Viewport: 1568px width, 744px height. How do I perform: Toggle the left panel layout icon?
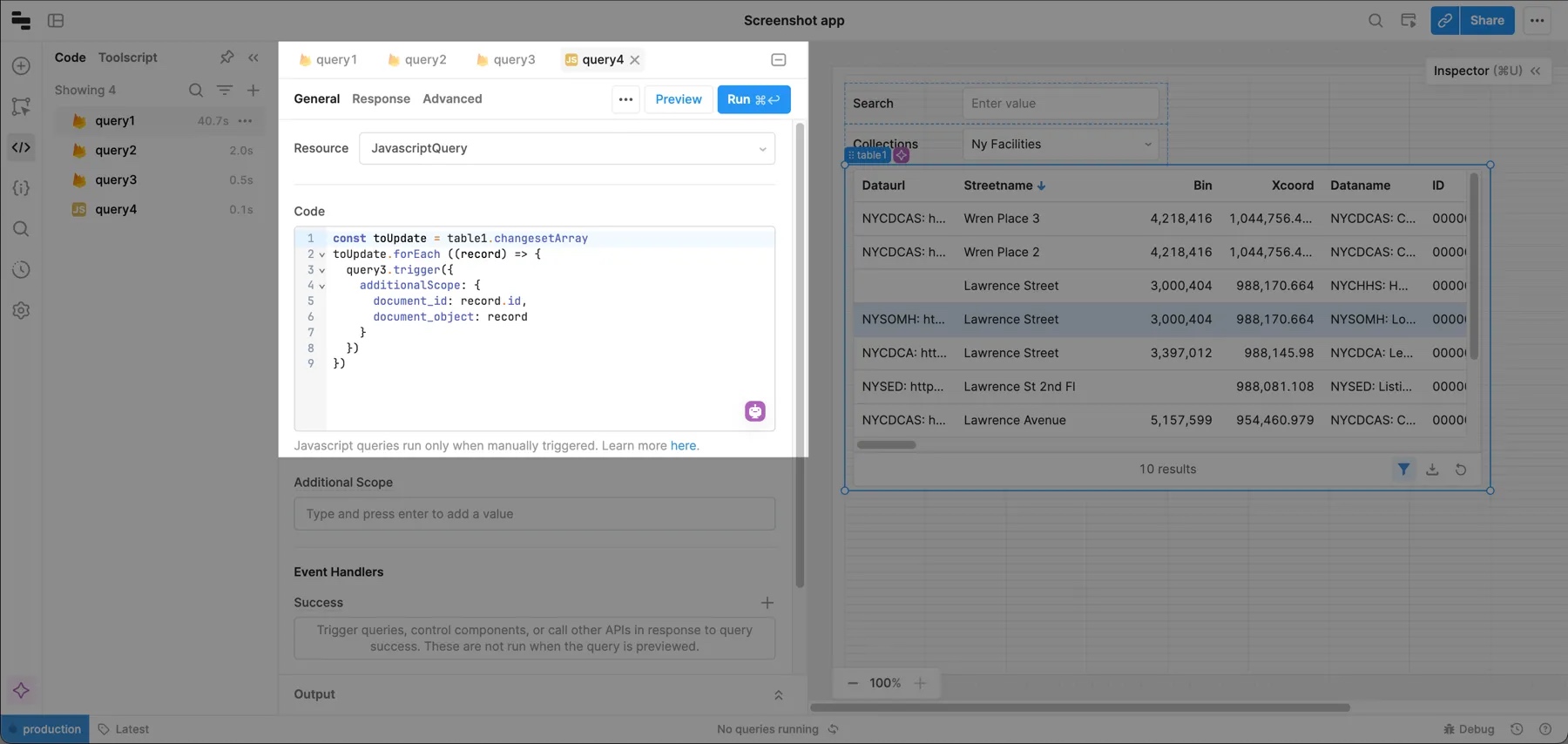coord(56,20)
